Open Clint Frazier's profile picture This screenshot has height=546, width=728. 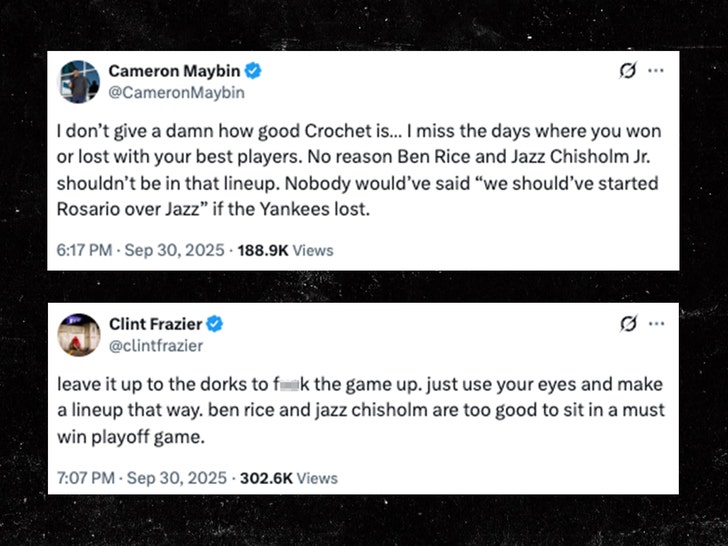[x=80, y=334]
